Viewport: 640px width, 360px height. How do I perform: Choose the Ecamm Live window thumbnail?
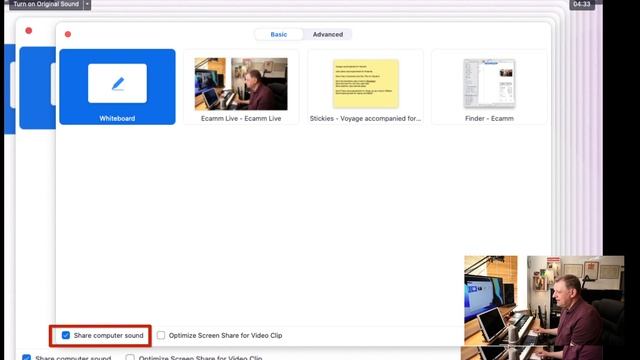pos(241,84)
